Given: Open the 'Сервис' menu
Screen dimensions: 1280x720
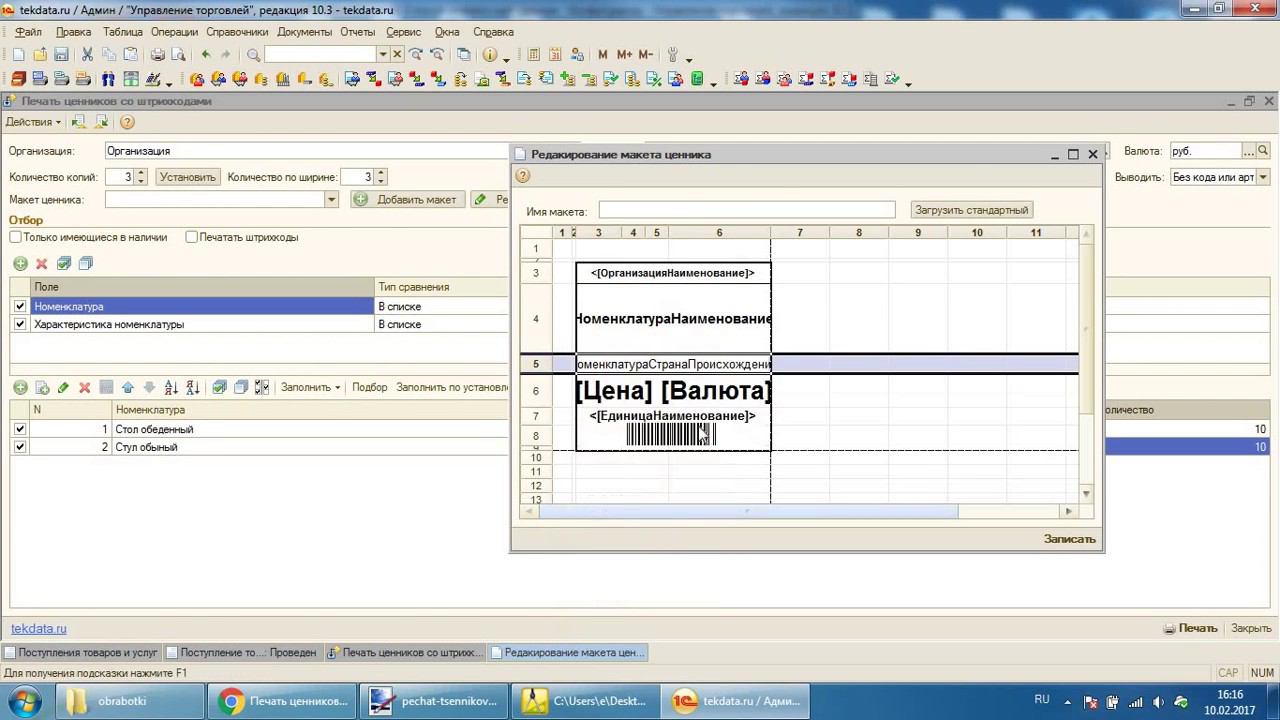Looking at the screenshot, I should (403, 32).
